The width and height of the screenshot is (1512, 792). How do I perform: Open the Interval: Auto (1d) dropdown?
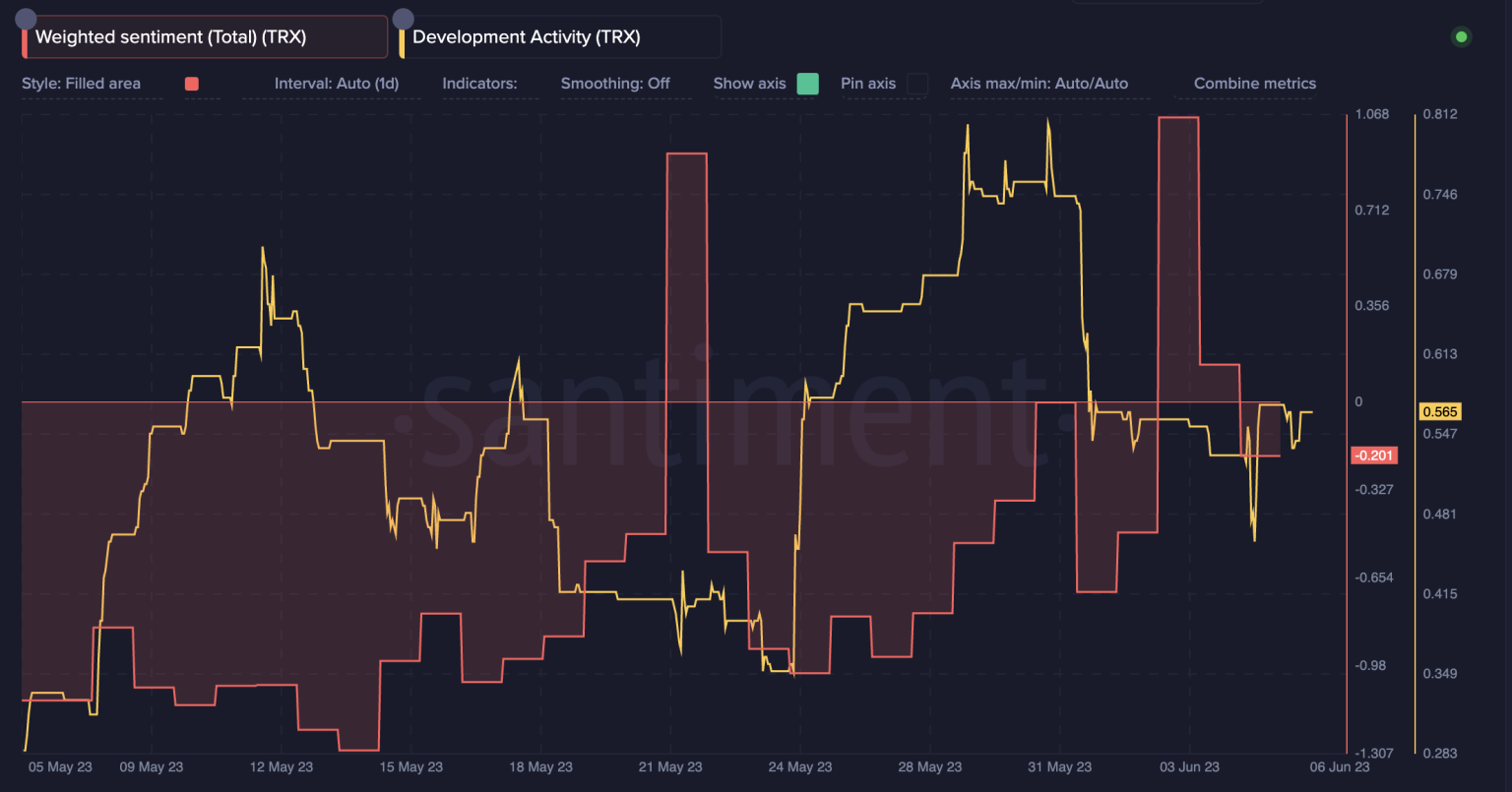pos(337,84)
